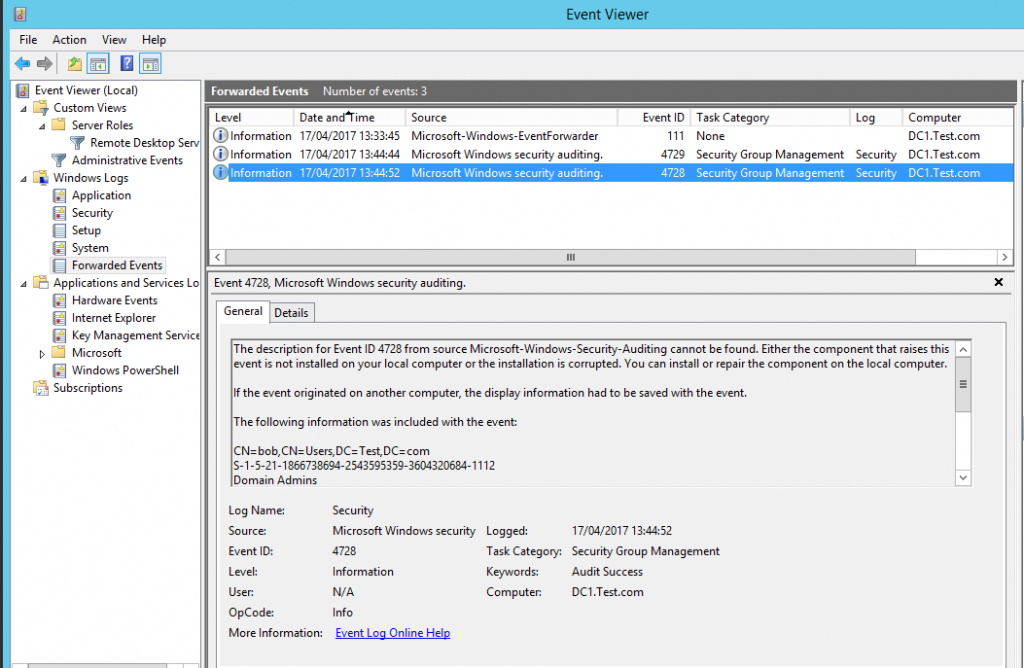Open the Help question mark toolbar icon
1024x668 pixels.
pos(127,64)
